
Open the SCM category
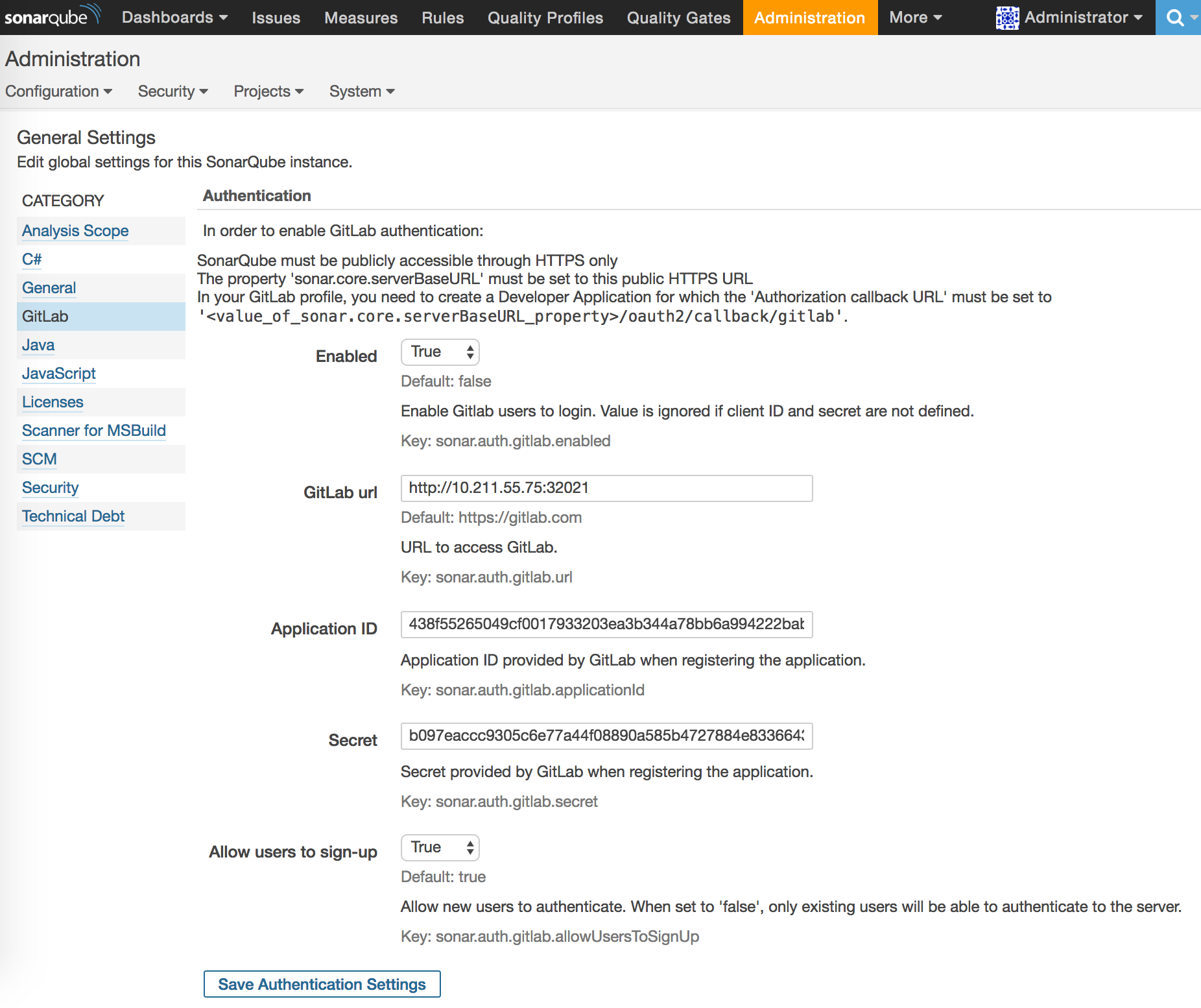point(39,459)
